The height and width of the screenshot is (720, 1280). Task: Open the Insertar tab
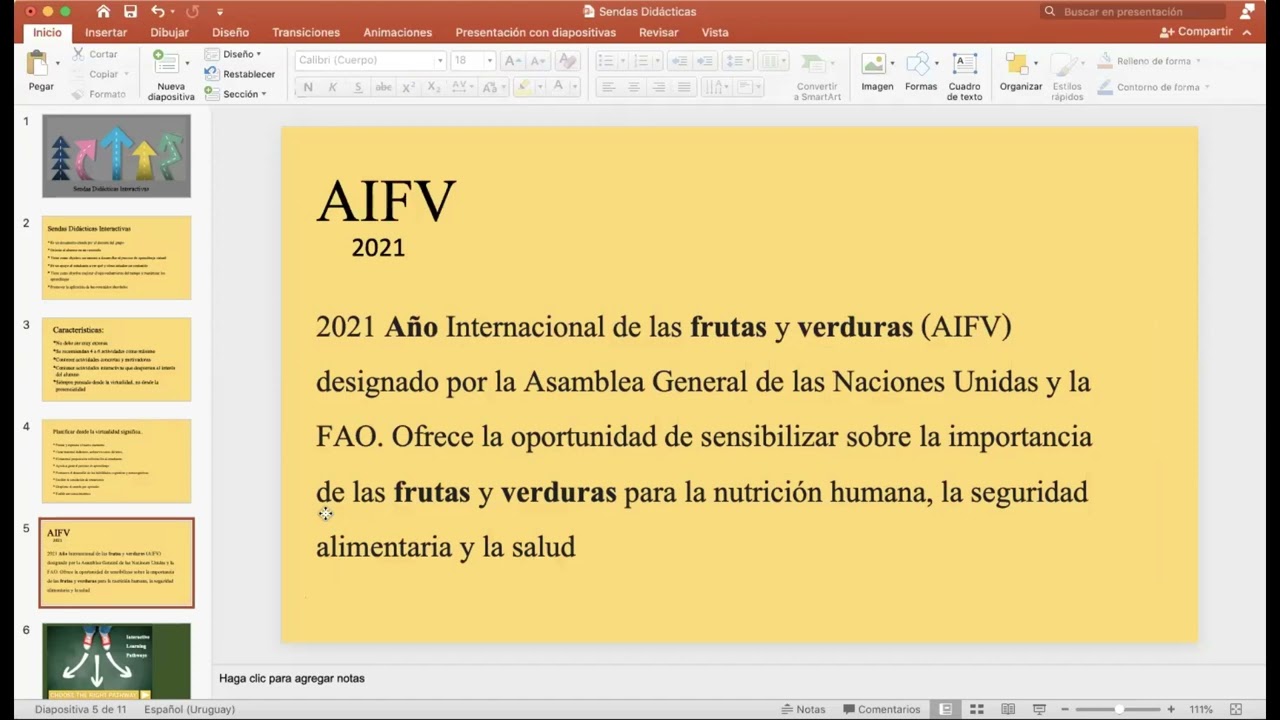(106, 32)
